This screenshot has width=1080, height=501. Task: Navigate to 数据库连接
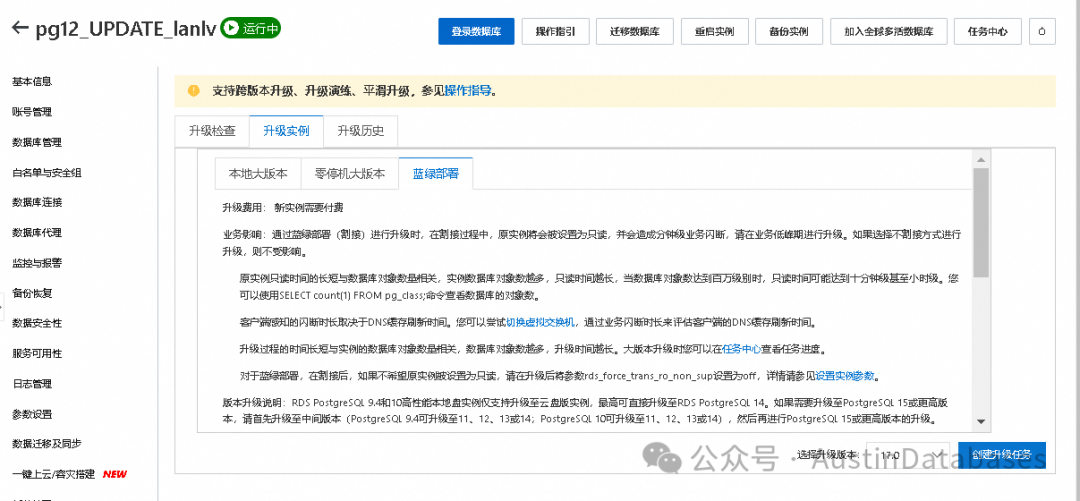point(37,202)
